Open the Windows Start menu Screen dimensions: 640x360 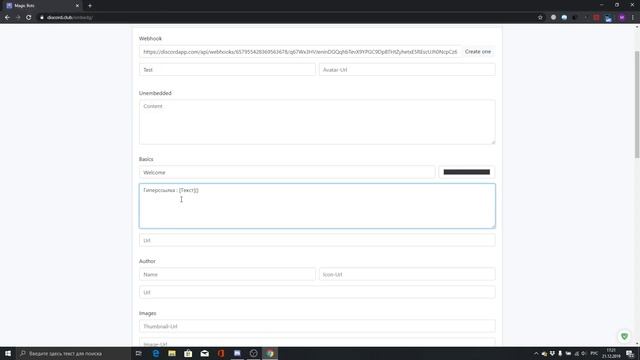[8, 353]
